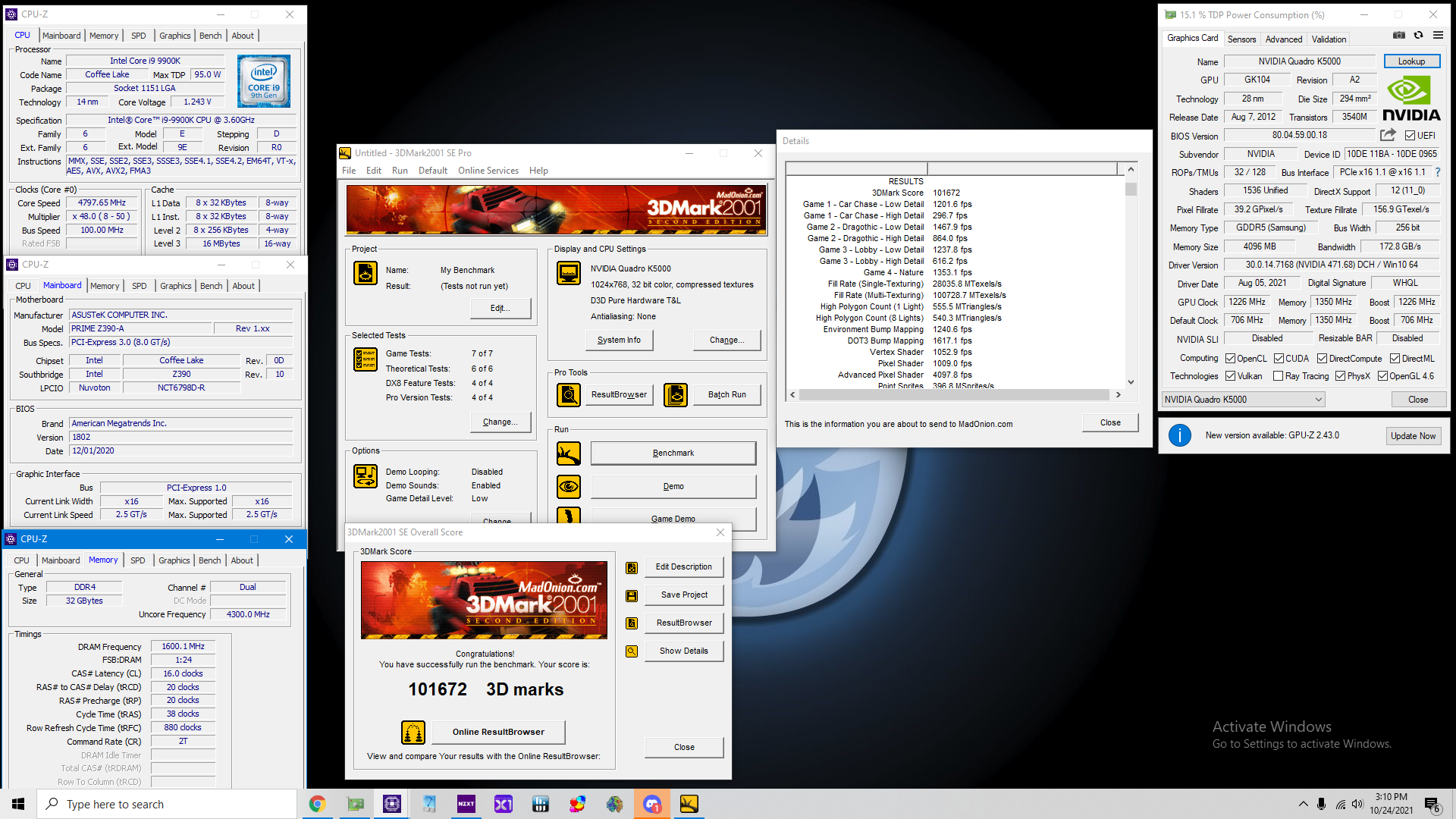Toggle the Vulkan checkbox
This screenshot has width=1456, height=819.
point(1231,376)
